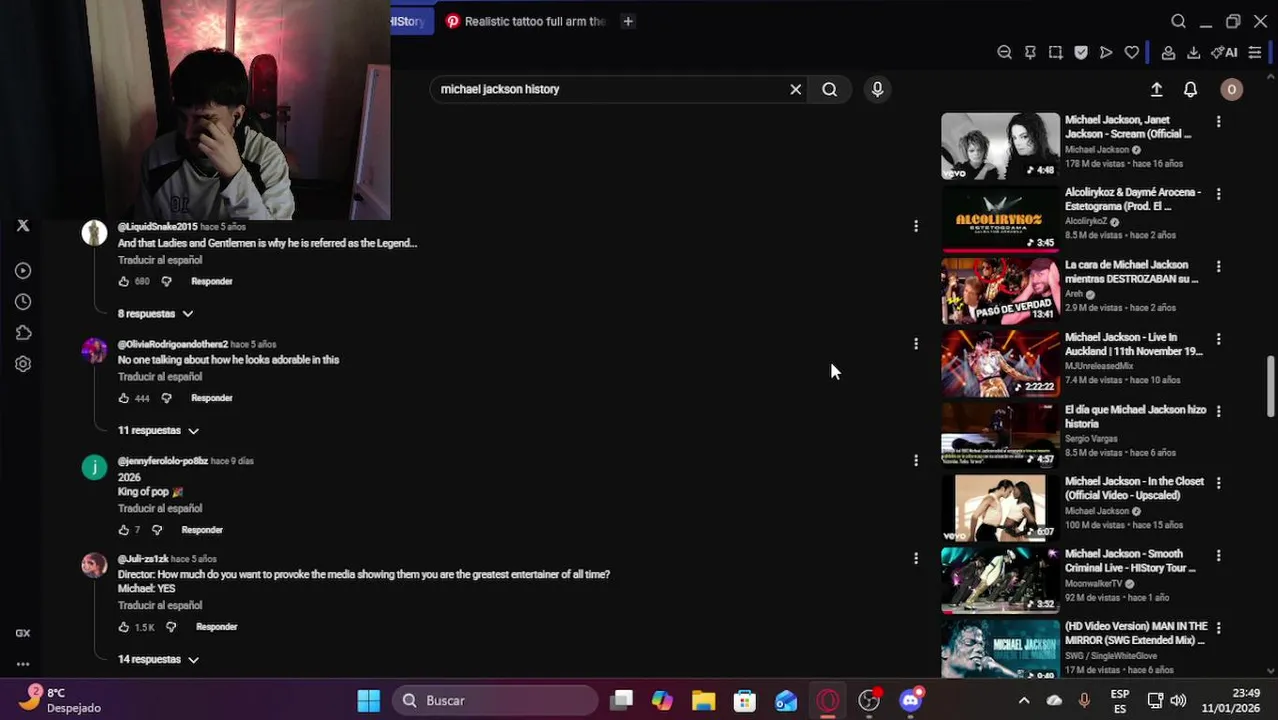Screen dimensions: 1278x720
Task: Open the browser profile icon in toolbar
Action: click(x=1168, y=52)
